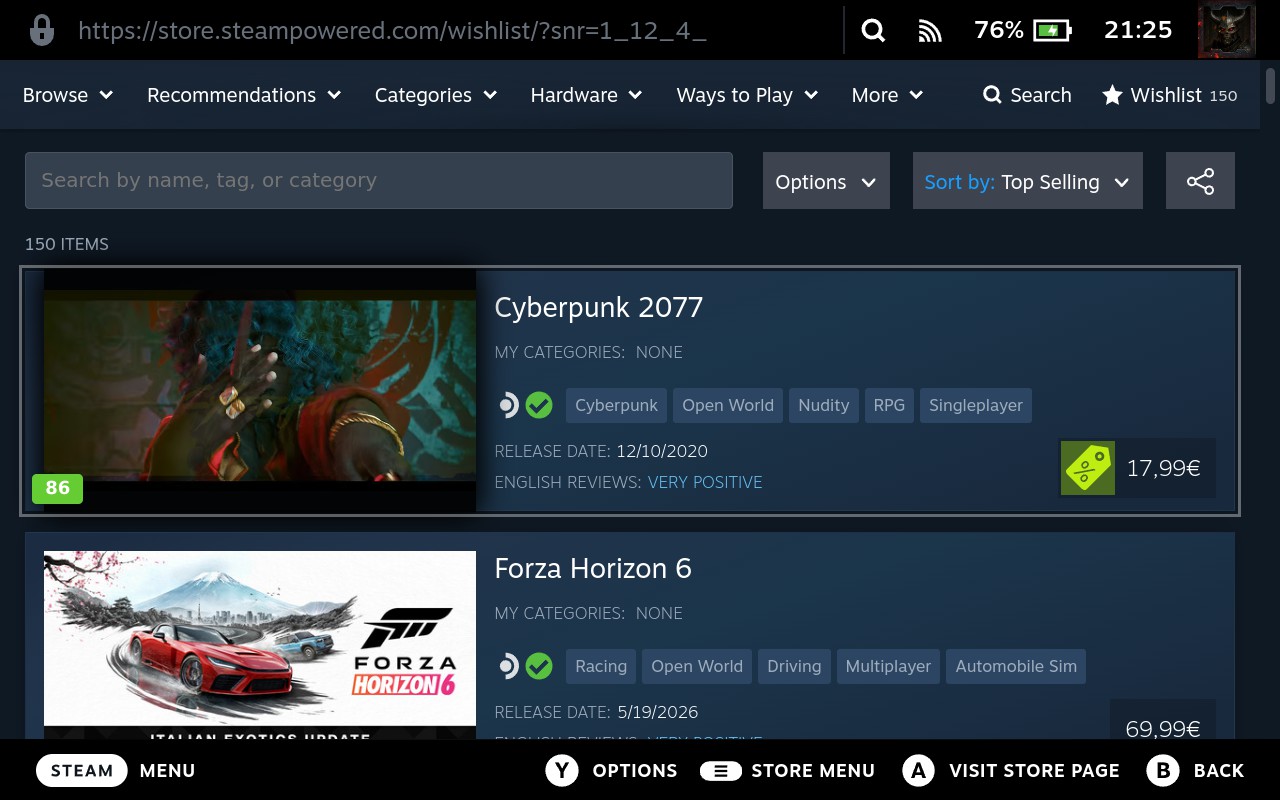This screenshot has height=800, width=1280.
Task: Click the green verified checkmark on Cyberpunk 2077
Action: tap(539, 405)
